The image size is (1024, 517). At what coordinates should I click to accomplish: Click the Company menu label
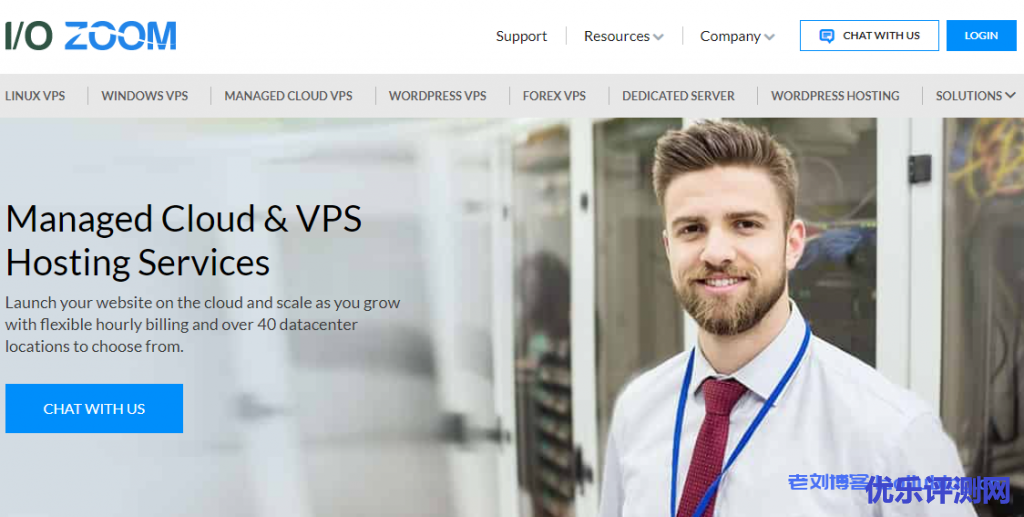pos(730,36)
